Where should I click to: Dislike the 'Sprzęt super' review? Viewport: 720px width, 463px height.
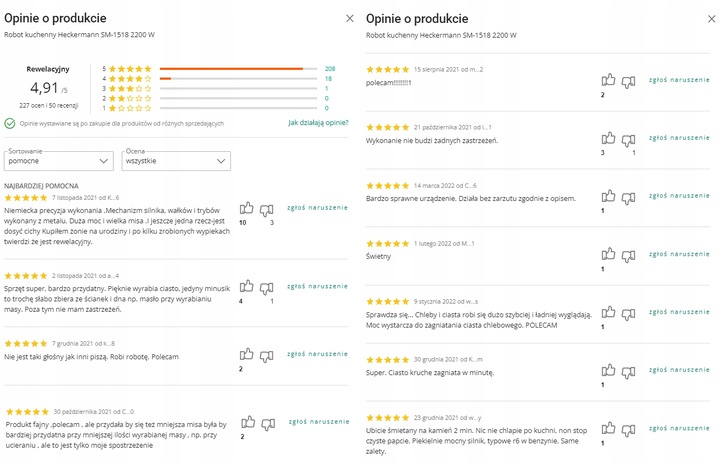pyautogui.click(x=267, y=287)
